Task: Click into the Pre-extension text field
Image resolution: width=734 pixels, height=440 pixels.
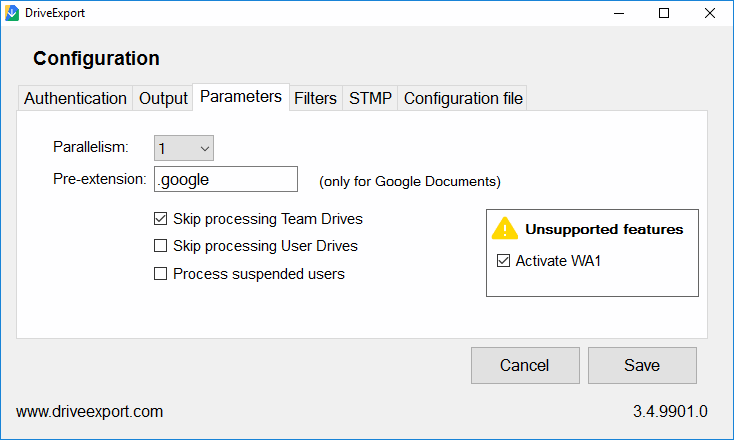Action: [226, 179]
